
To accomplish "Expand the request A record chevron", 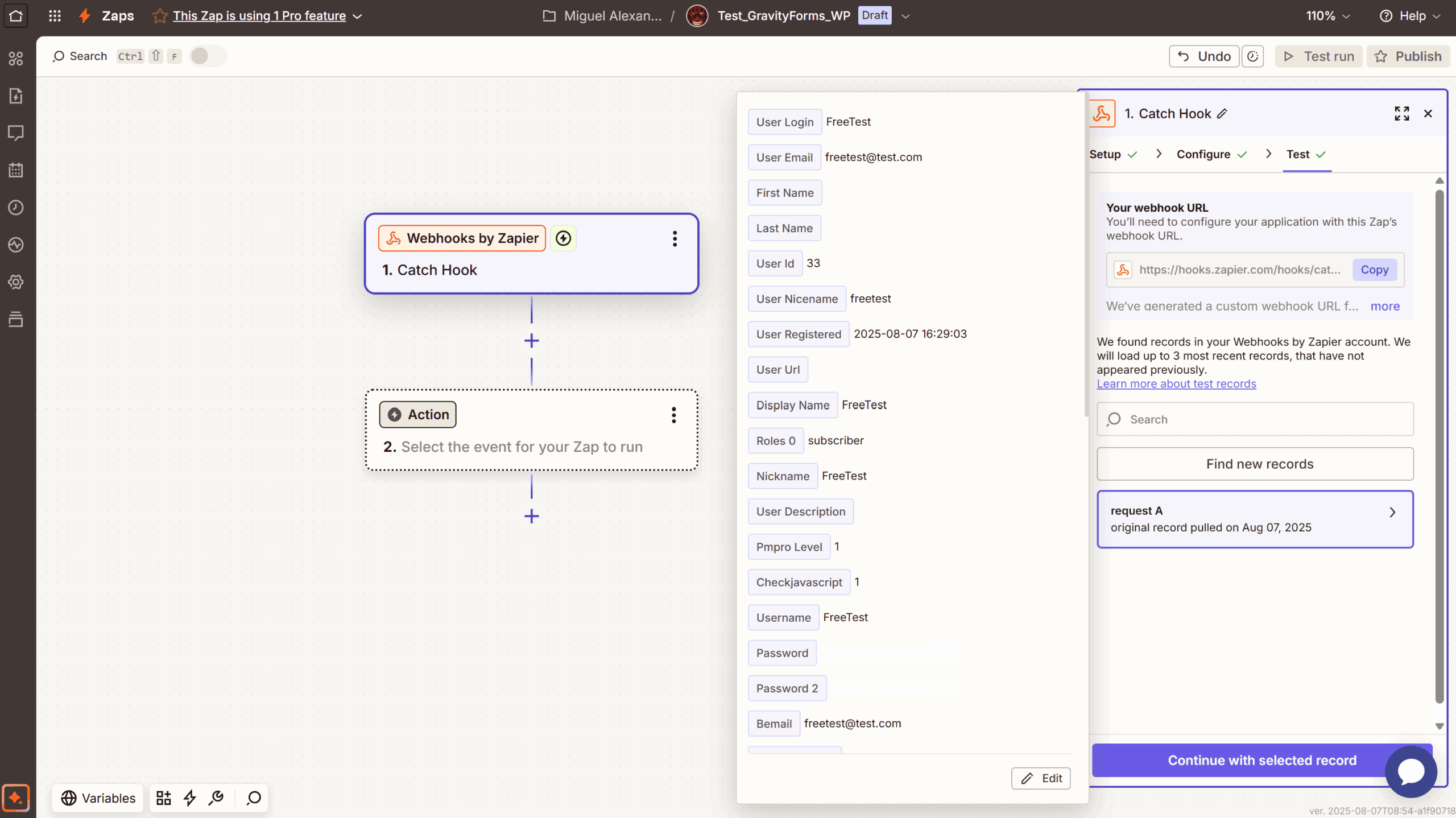I will point(1392,513).
